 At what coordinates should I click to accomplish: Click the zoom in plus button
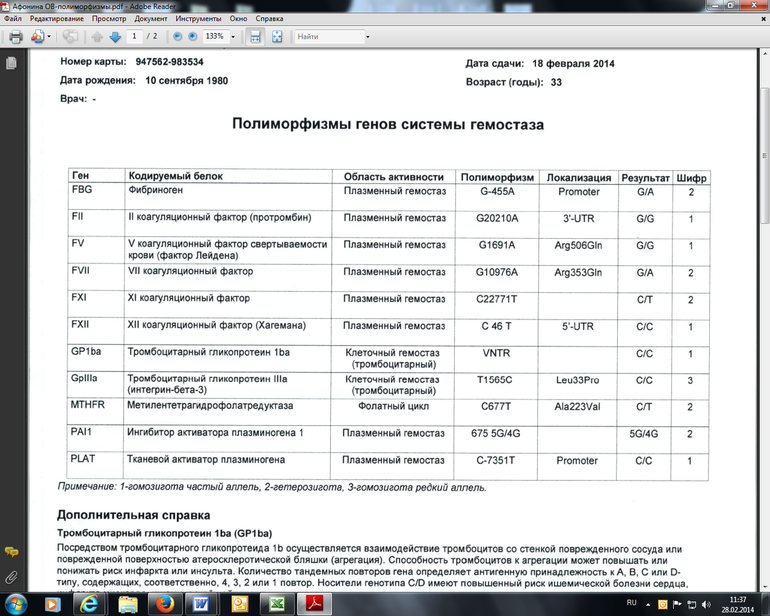(193, 37)
